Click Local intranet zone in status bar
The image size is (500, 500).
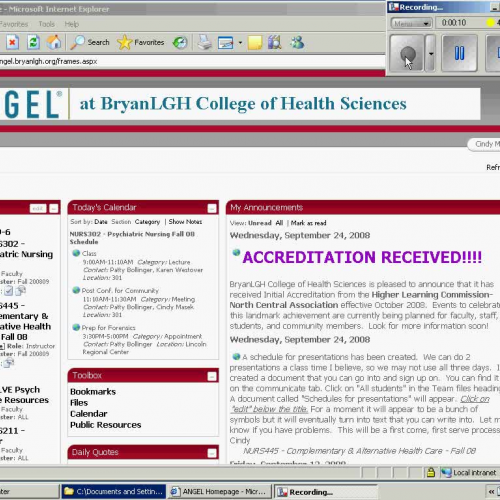[x=468, y=473]
